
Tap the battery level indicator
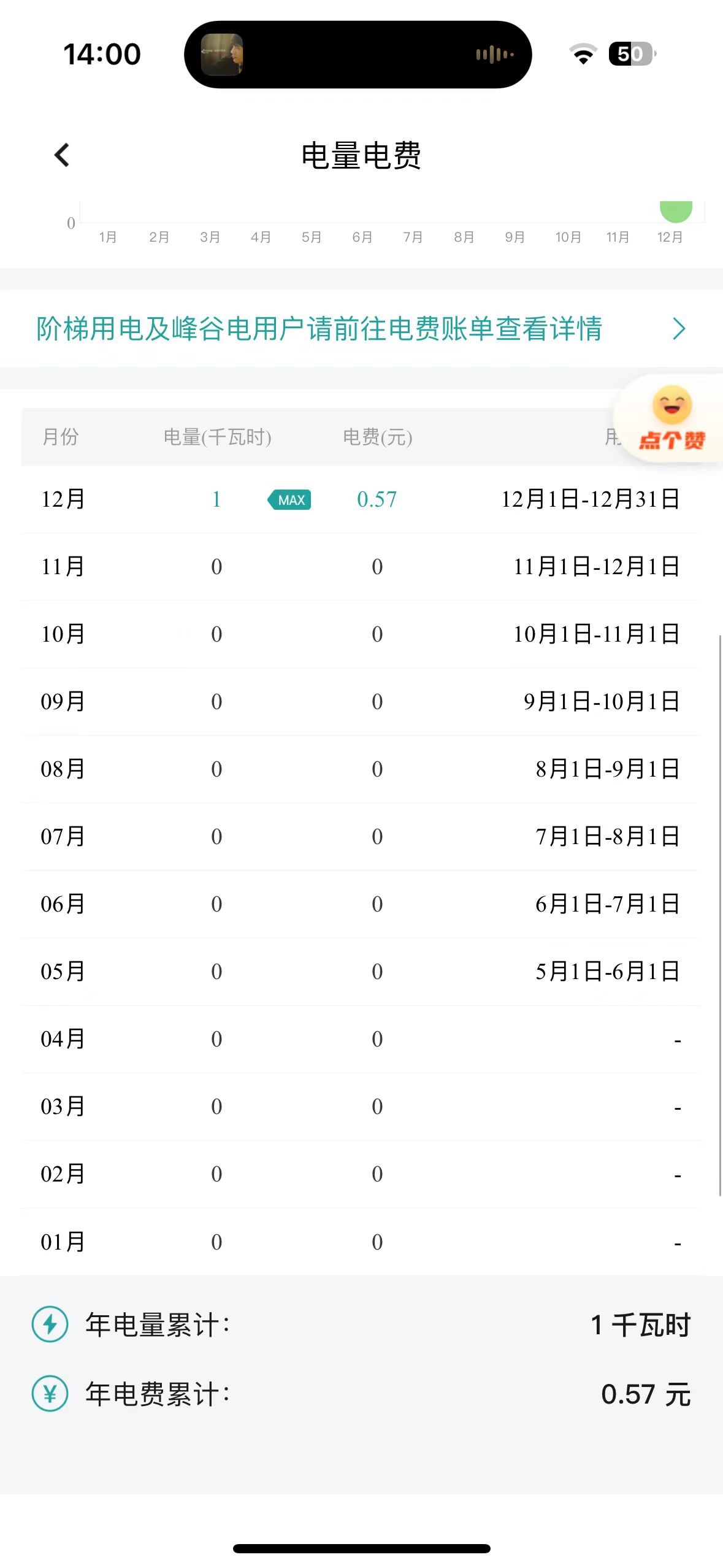(632, 54)
